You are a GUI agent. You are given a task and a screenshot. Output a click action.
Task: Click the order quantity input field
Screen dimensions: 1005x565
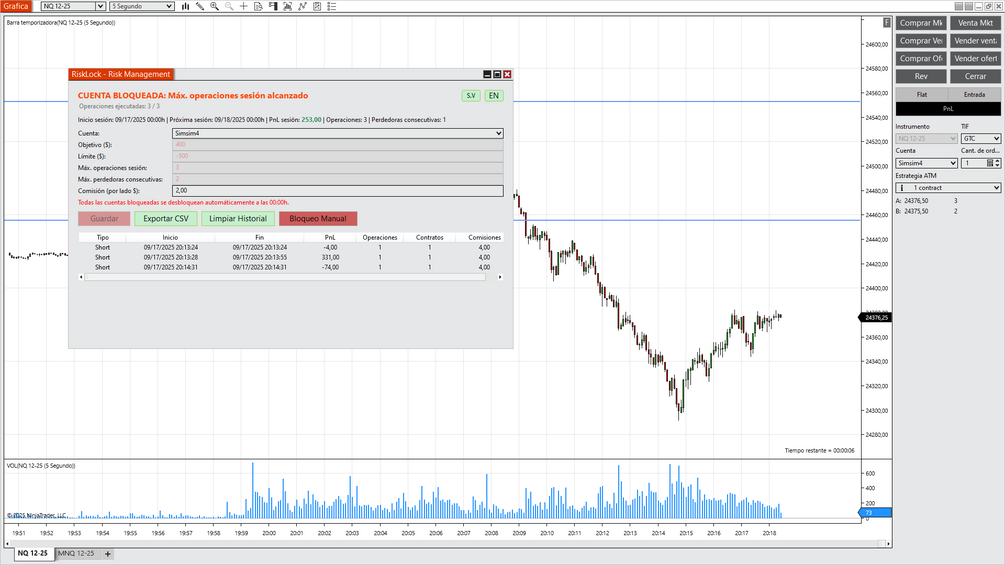click(x=972, y=163)
